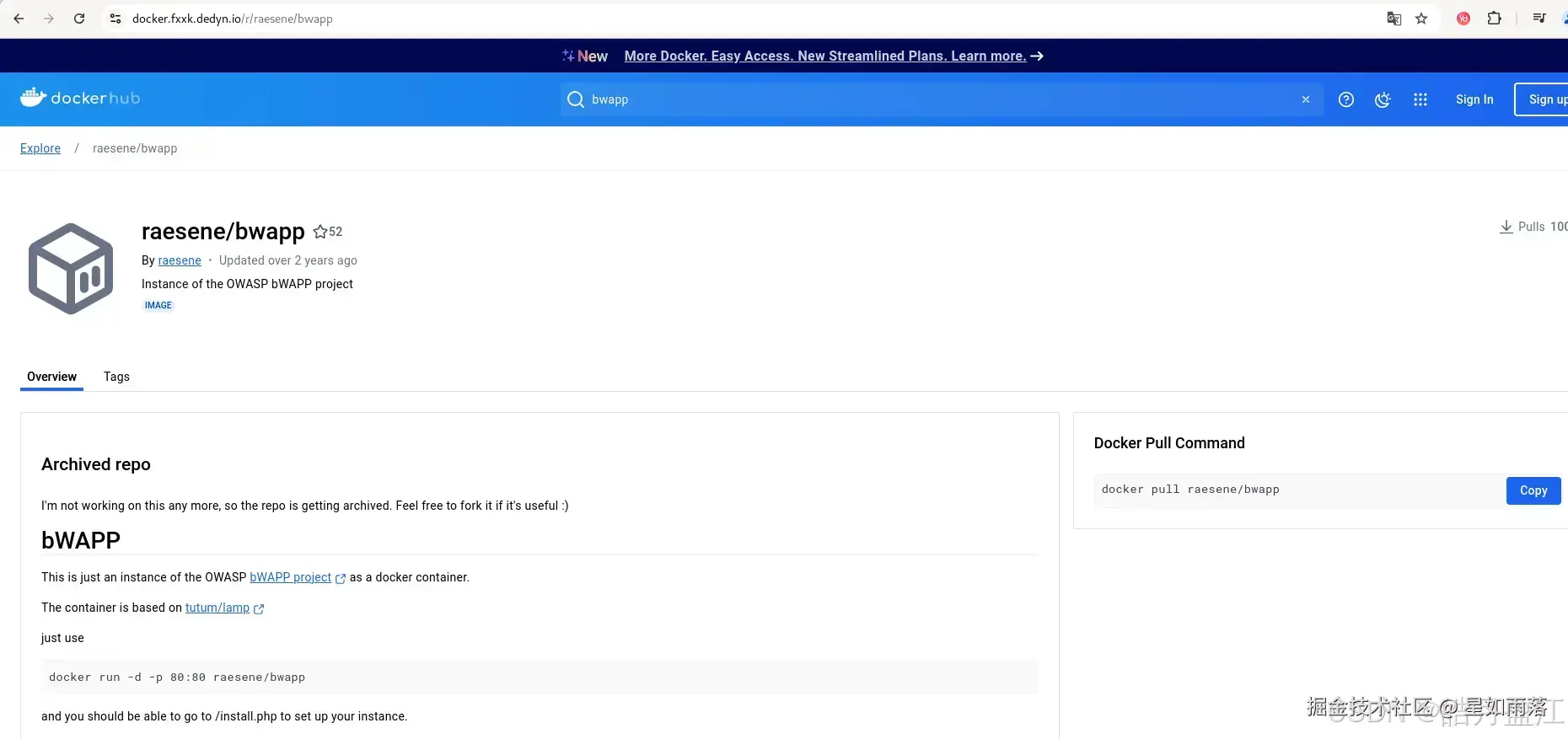Open the help question mark icon
This screenshot has height=739, width=1568.
pyautogui.click(x=1346, y=99)
